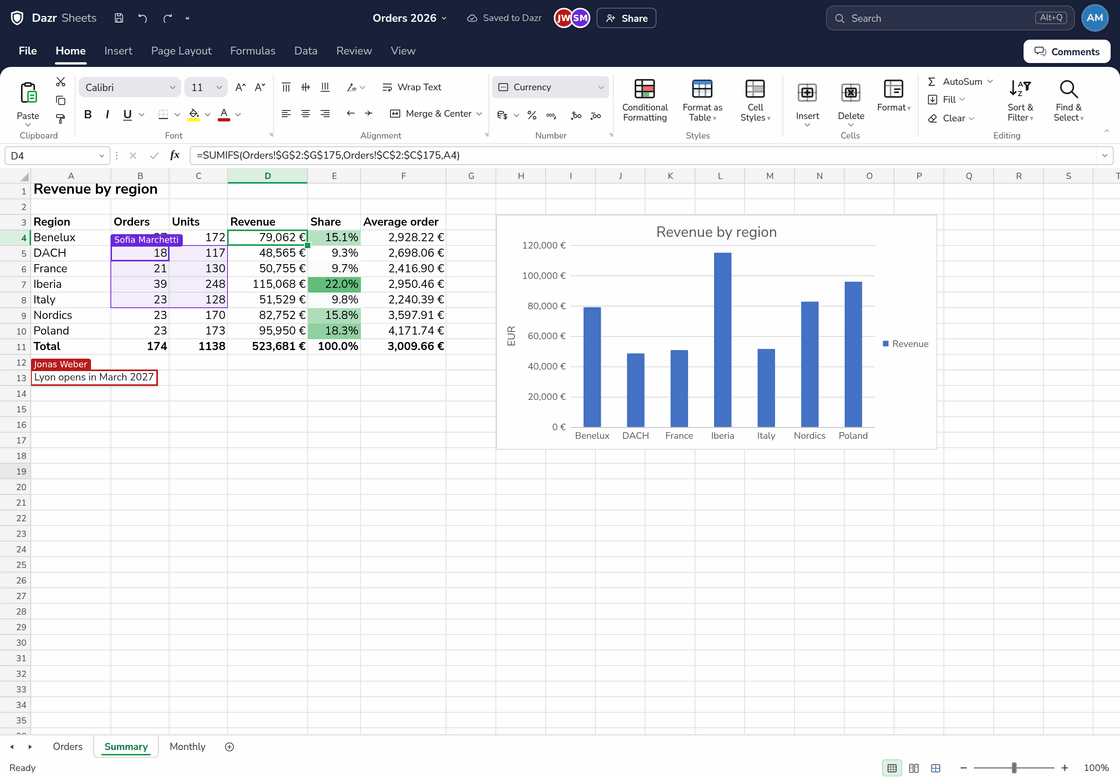
Task: Toggle Underline formatting
Action: click(127, 114)
